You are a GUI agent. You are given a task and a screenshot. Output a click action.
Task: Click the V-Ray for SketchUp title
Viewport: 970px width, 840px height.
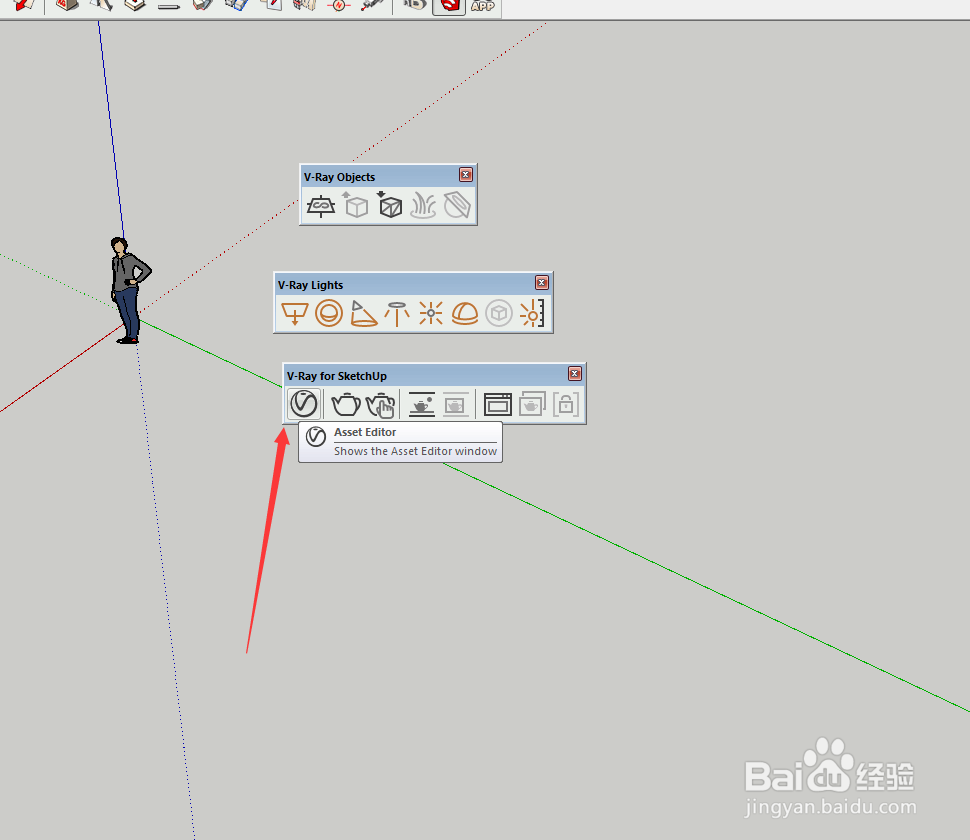[x=337, y=376]
